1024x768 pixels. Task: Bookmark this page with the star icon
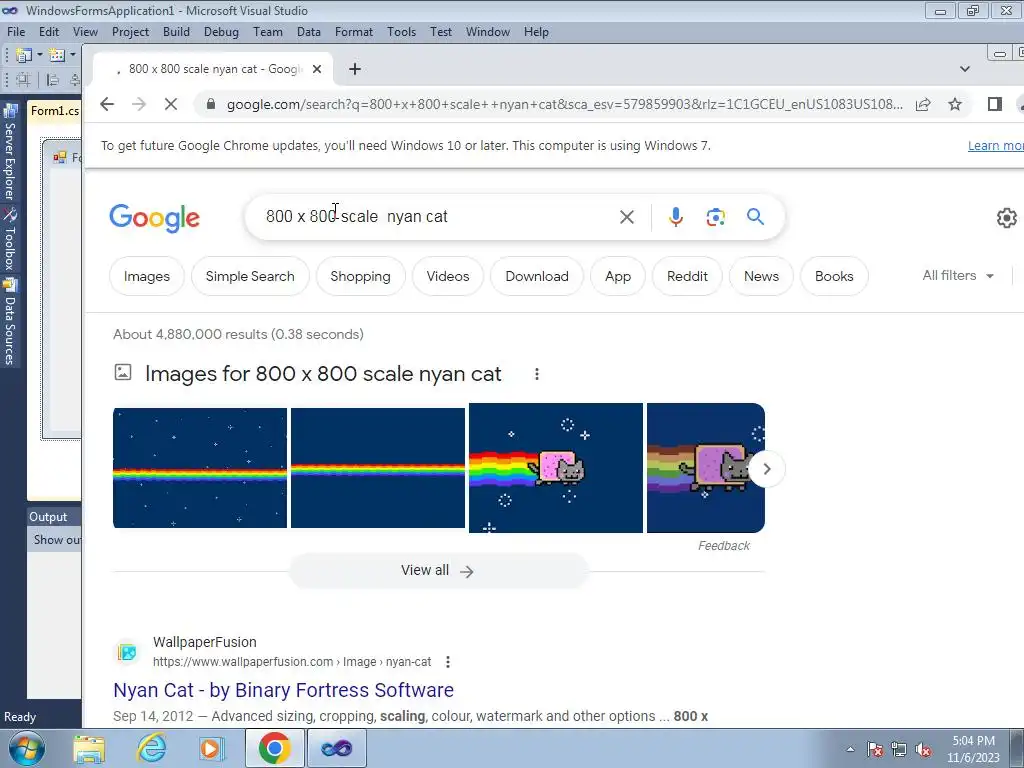(955, 104)
